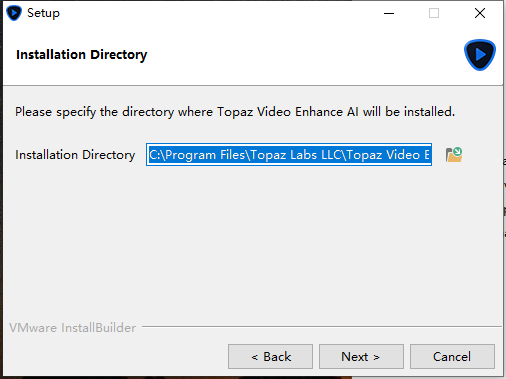Viewport: 506px width, 379px height.
Task: Click the 'Setup' window title
Action: 43,13
